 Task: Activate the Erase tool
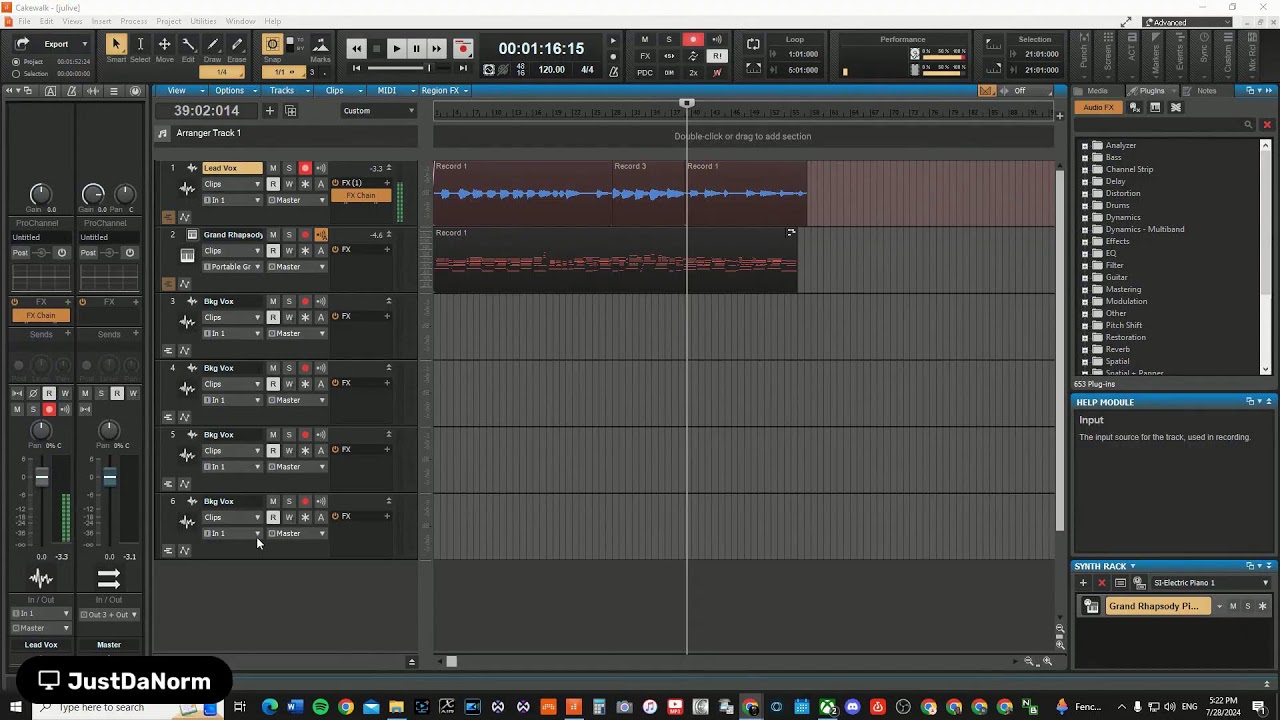point(236,44)
